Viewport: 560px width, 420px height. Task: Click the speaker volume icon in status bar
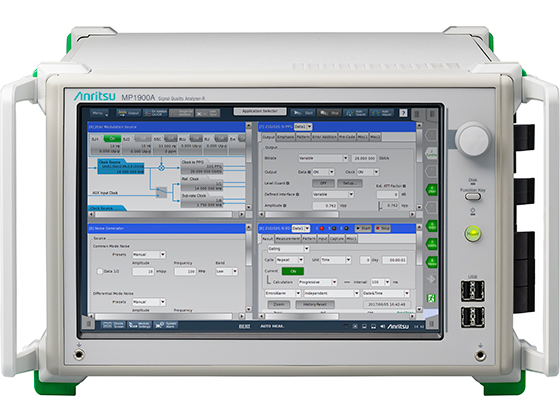click(x=382, y=326)
